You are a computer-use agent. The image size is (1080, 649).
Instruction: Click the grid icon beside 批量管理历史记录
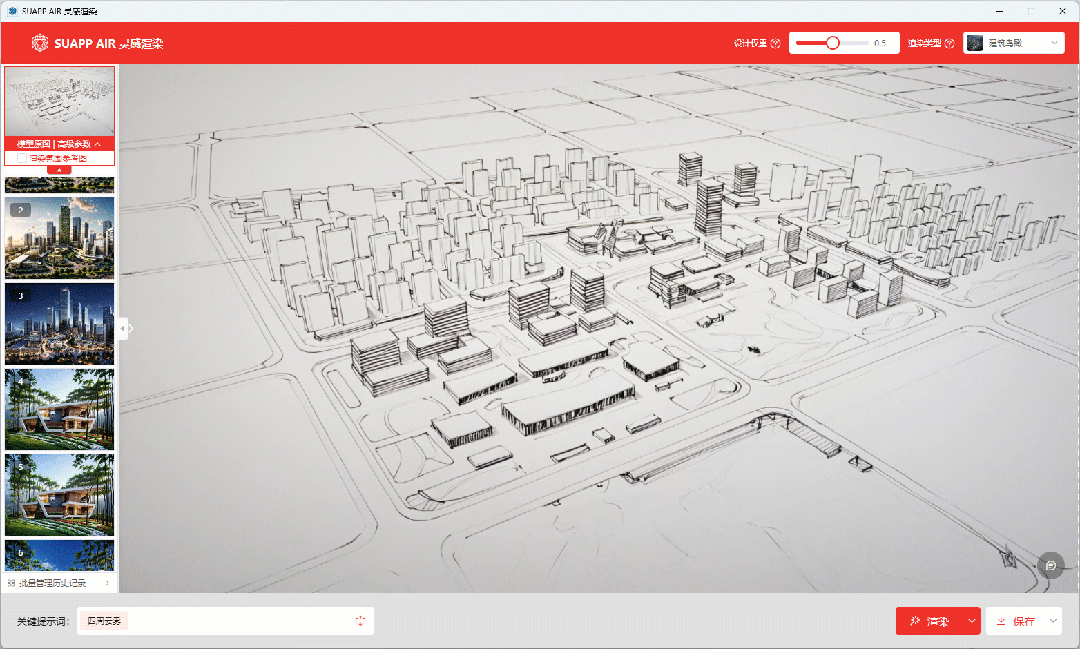tap(11, 582)
